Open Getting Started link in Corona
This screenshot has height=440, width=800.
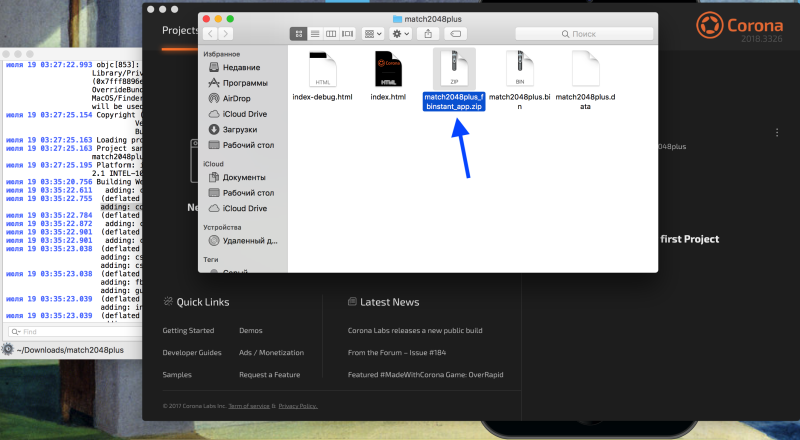pos(188,331)
